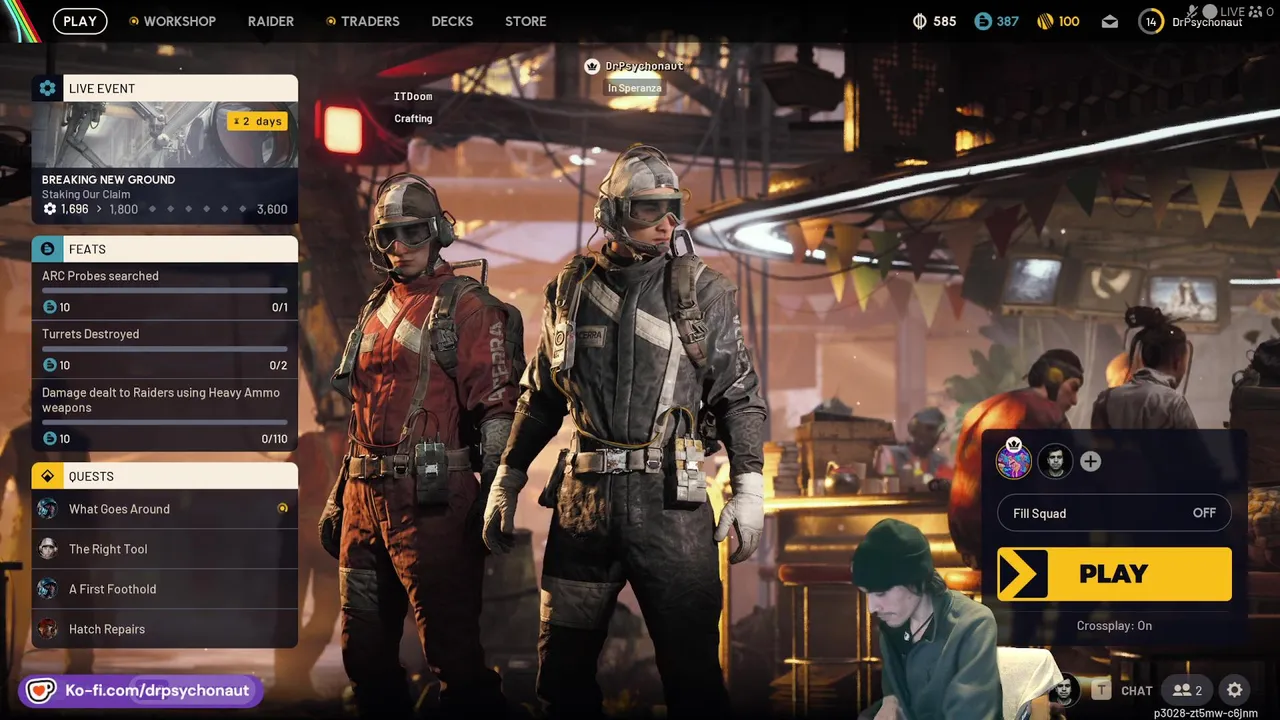The width and height of the screenshot is (1280, 720).
Task: Click the Feats header coin icon
Action: point(47,249)
